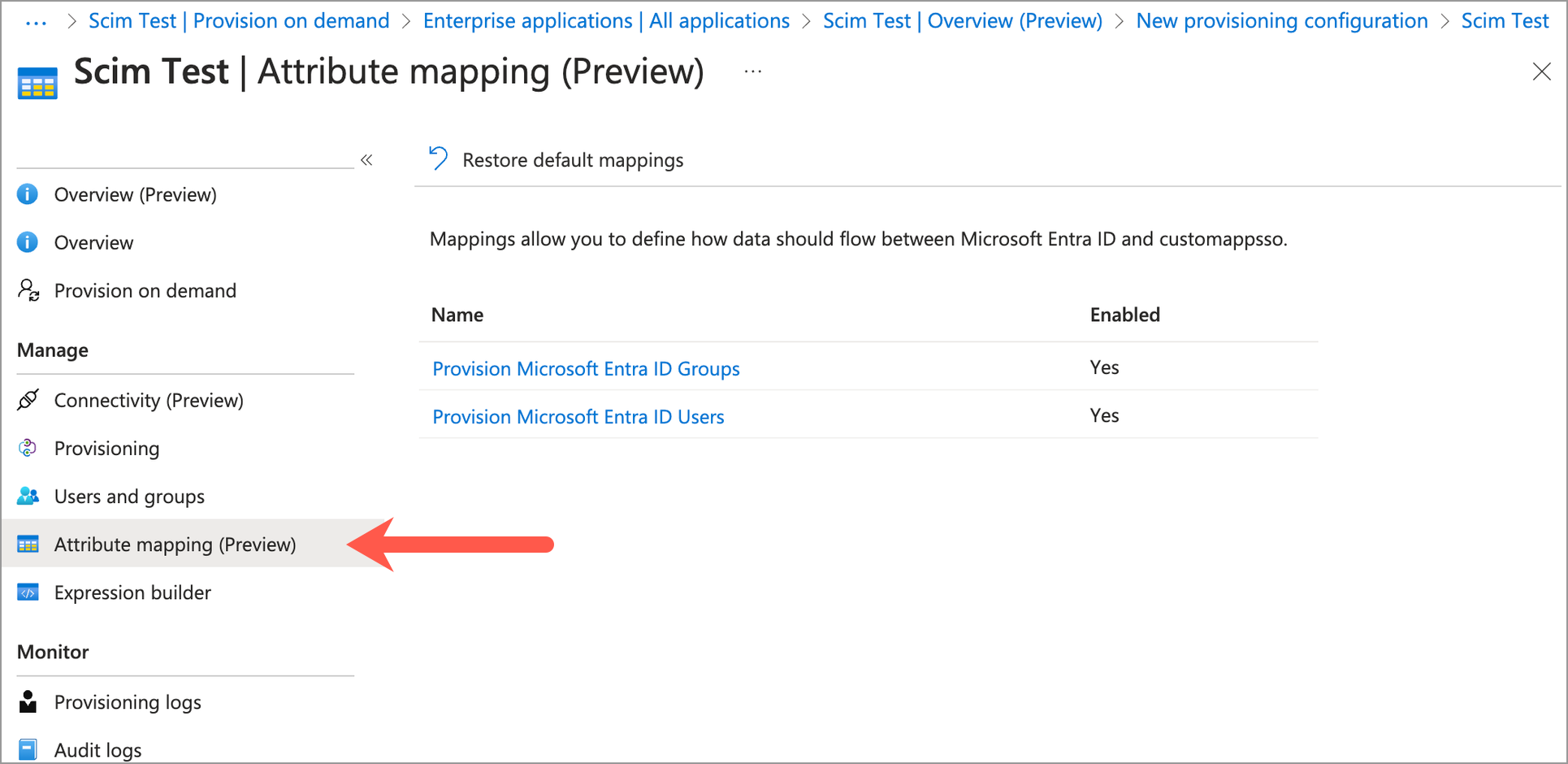This screenshot has width=1568, height=764.
Task: Open Provision Microsoft Entra ID Groups mapping
Action: [x=586, y=368]
